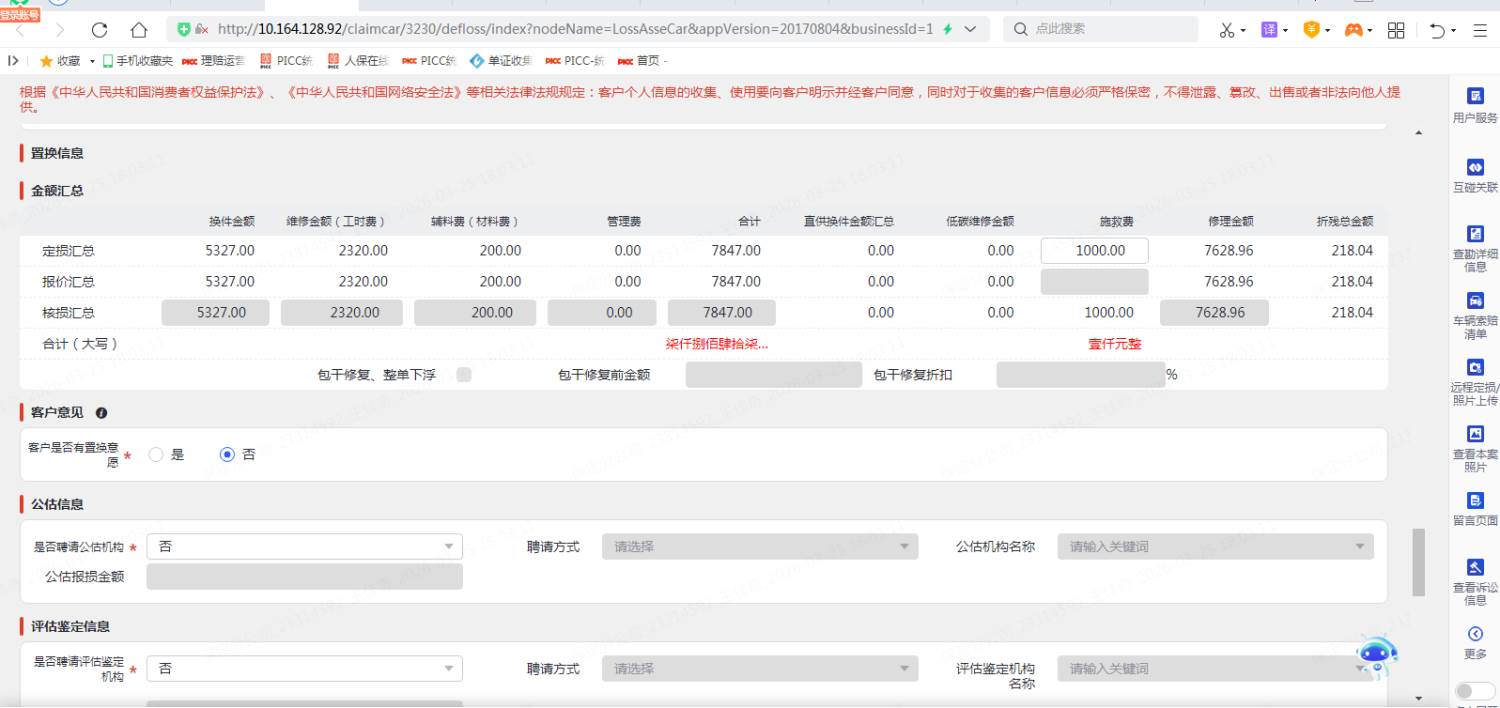Open 车辆索赔清单 sidebar icon
The width and height of the screenshot is (1500, 708).
click(x=1475, y=301)
